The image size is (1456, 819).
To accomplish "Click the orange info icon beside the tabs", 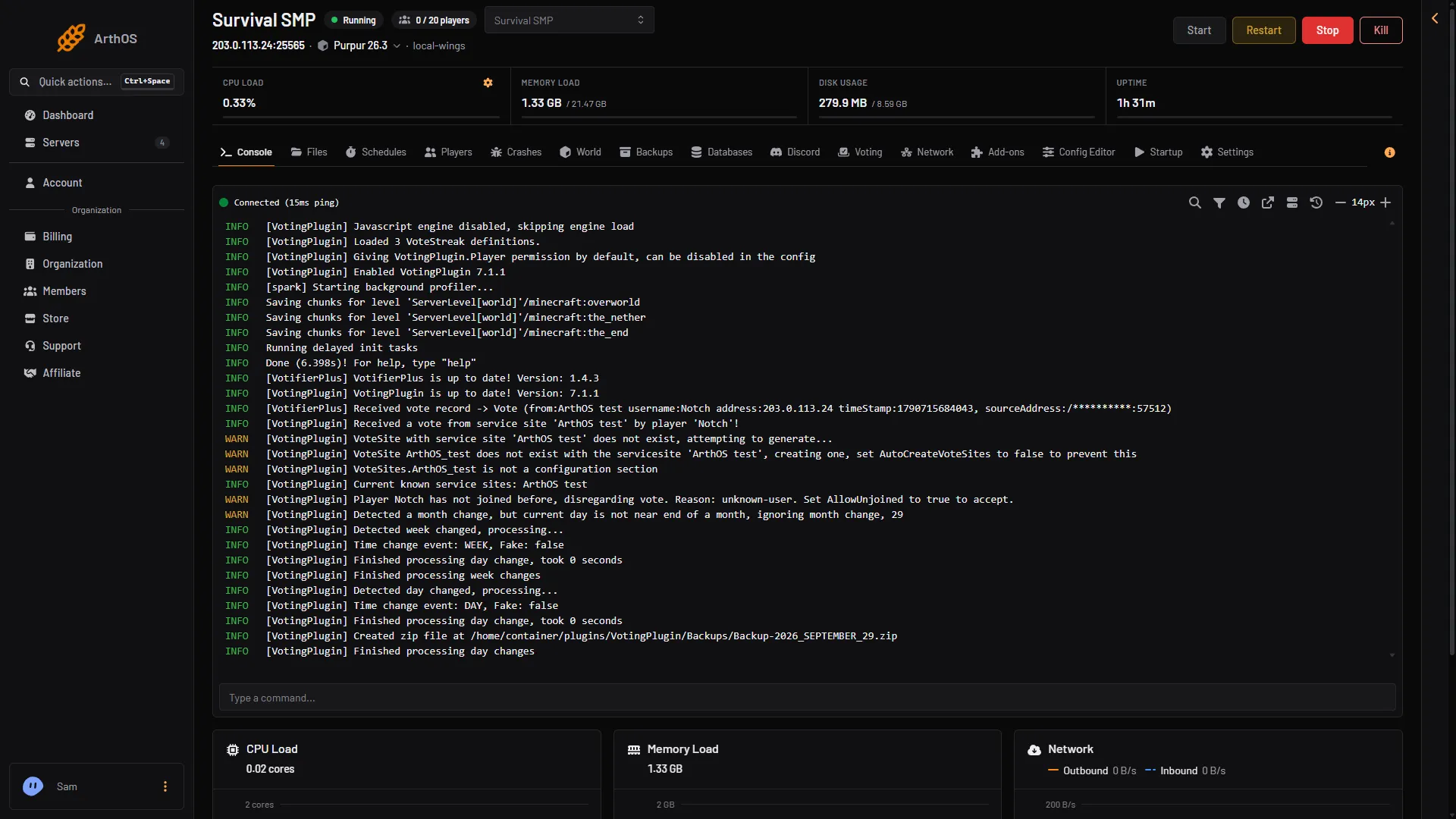I will (1389, 152).
